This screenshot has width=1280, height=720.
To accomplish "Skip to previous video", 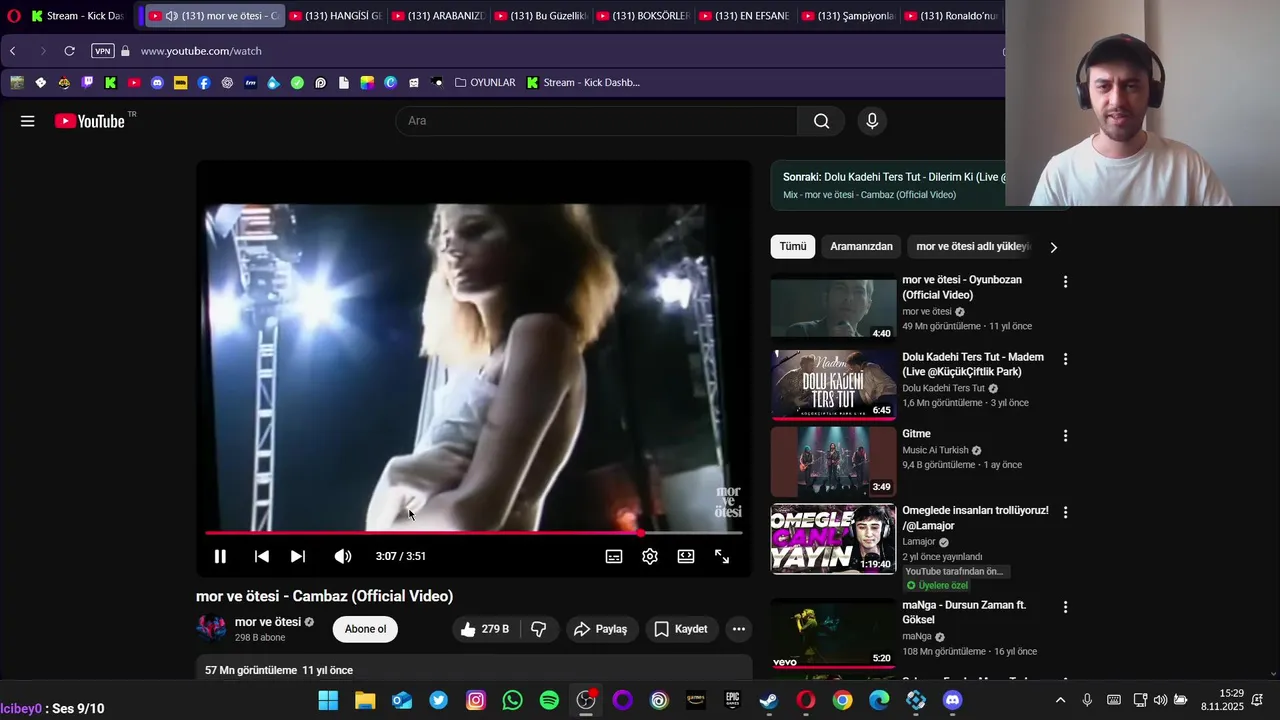I will pos(261,557).
